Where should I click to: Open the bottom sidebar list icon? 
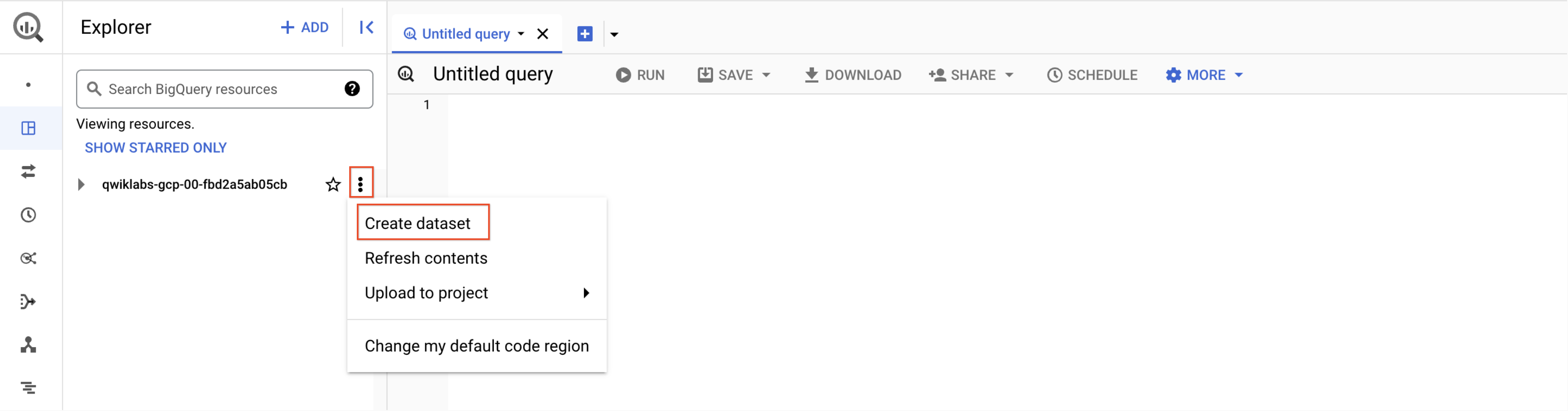pyautogui.click(x=29, y=388)
